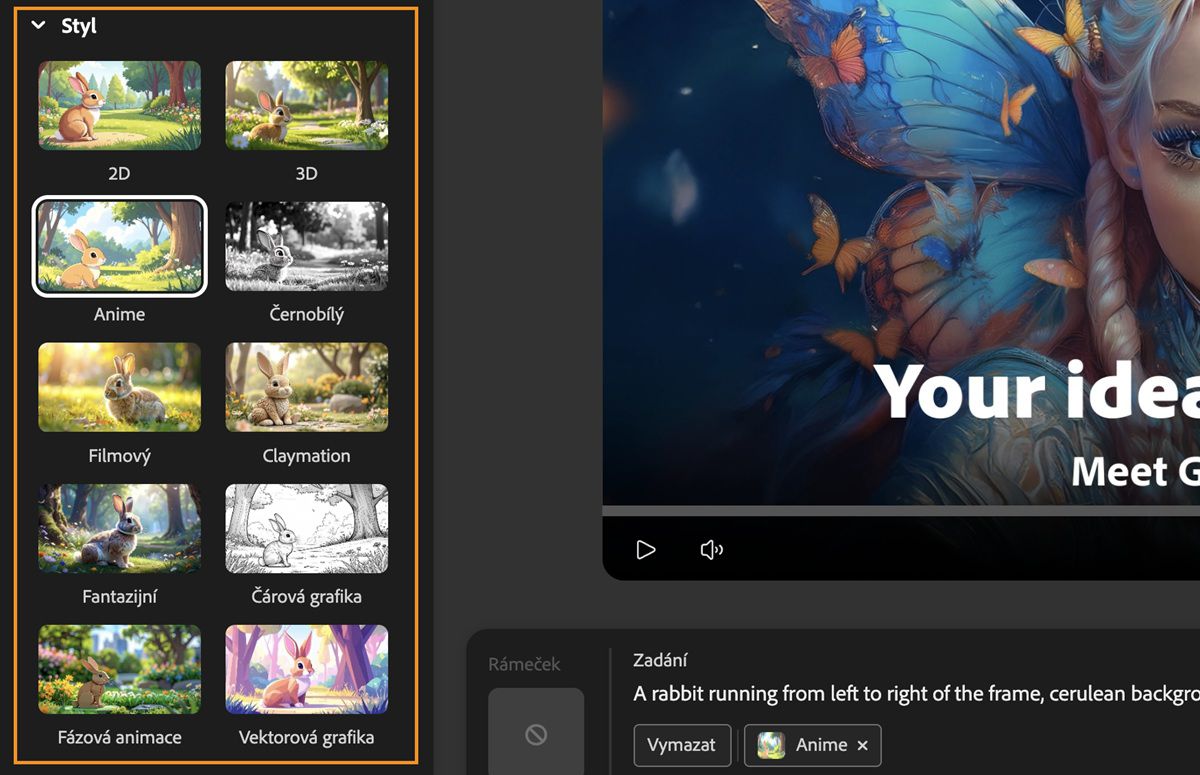Click the Vektorová grafika label
Image resolution: width=1200 pixels, height=775 pixels.
(306, 738)
